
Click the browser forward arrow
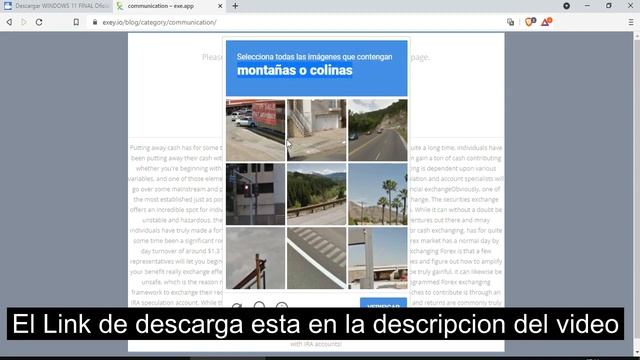[x=24, y=22]
